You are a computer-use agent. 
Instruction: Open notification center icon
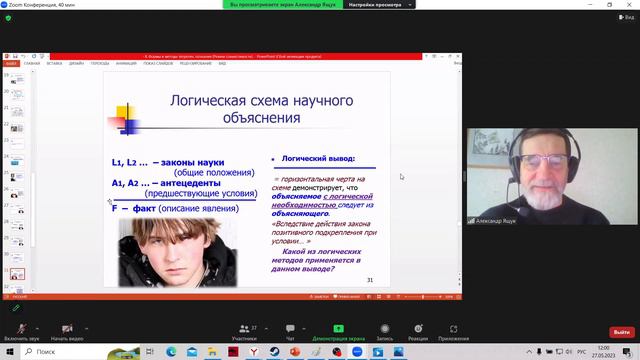click(627, 351)
